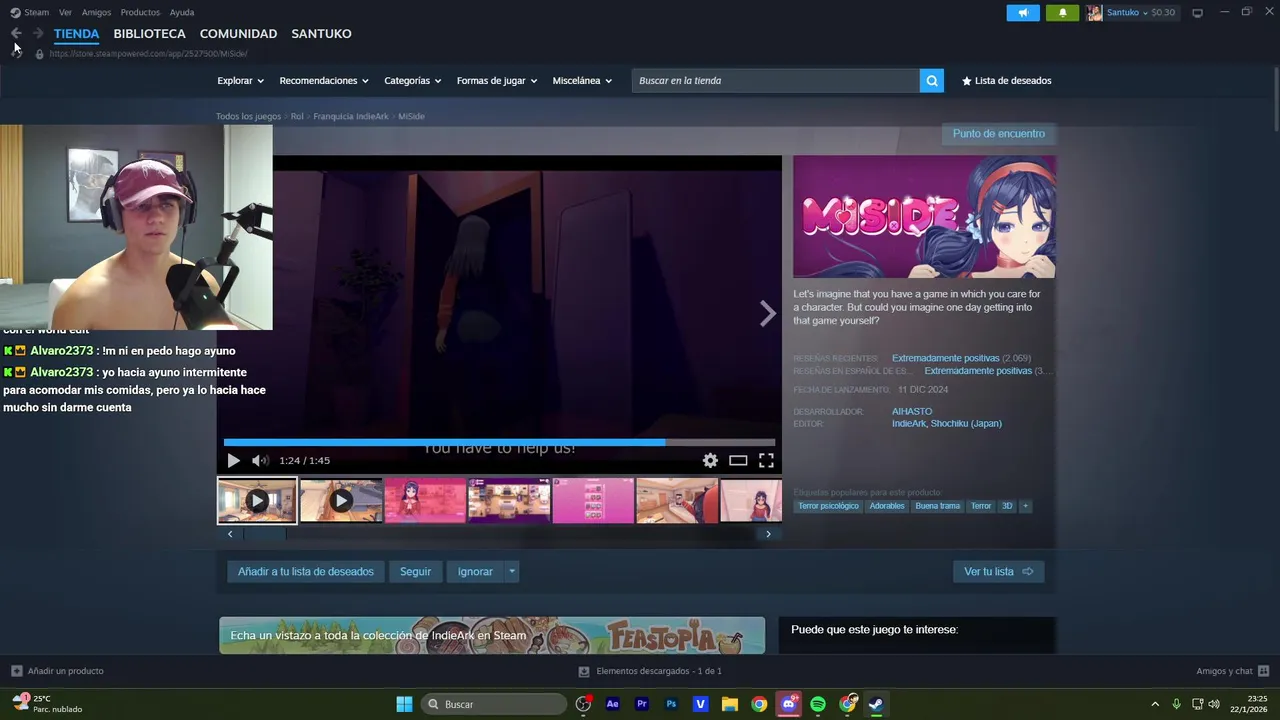Click the Santuko profile avatar

click(x=1095, y=12)
